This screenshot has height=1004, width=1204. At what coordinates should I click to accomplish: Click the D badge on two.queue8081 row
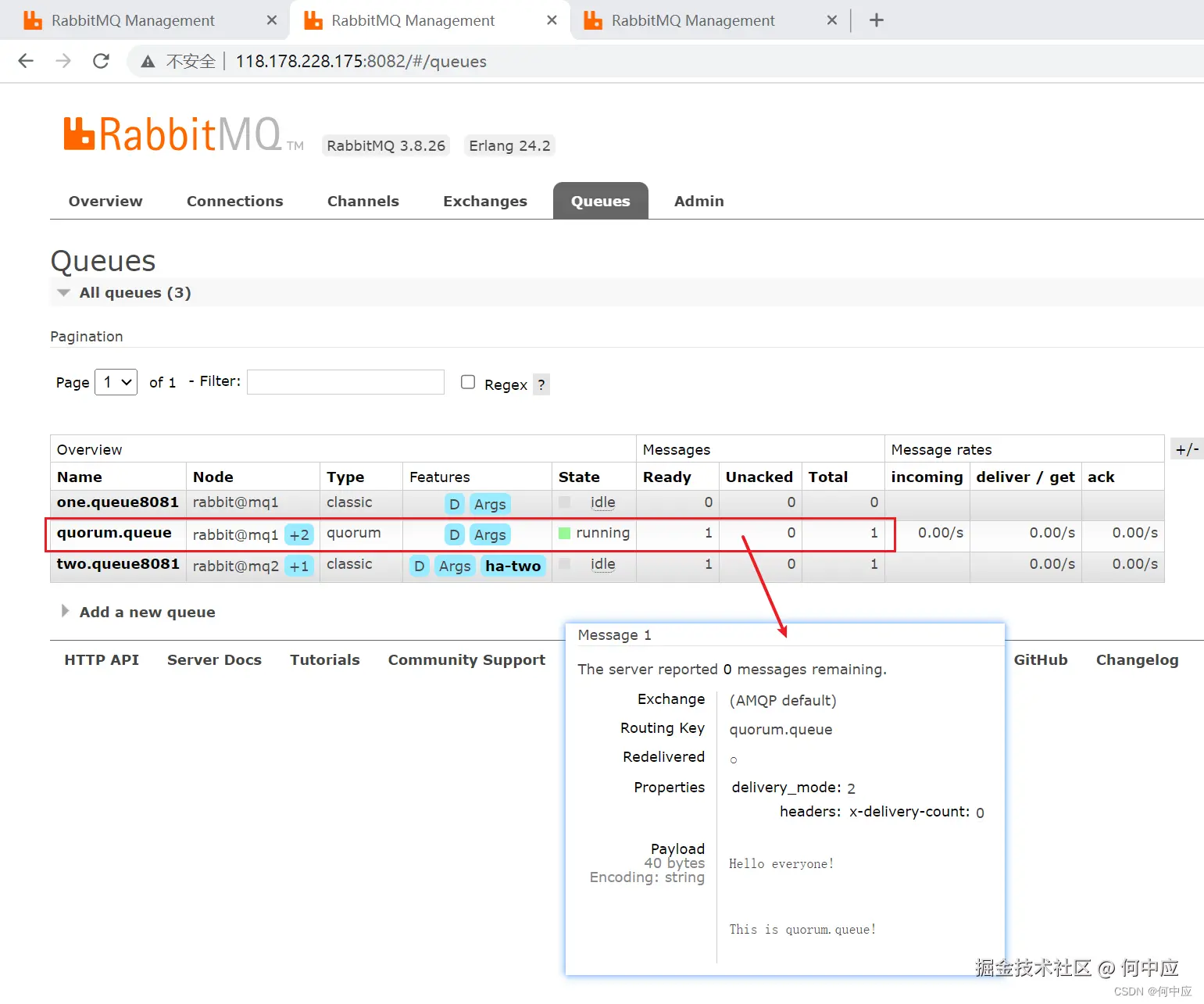pos(420,566)
